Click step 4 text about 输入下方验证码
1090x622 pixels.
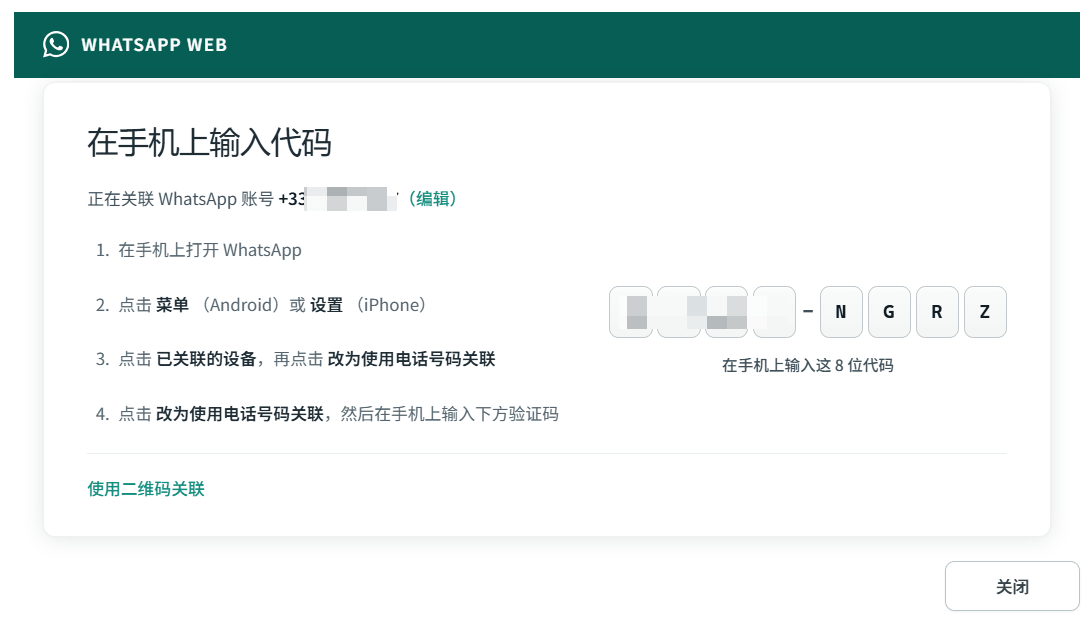pyautogui.click(x=338, y=414)
